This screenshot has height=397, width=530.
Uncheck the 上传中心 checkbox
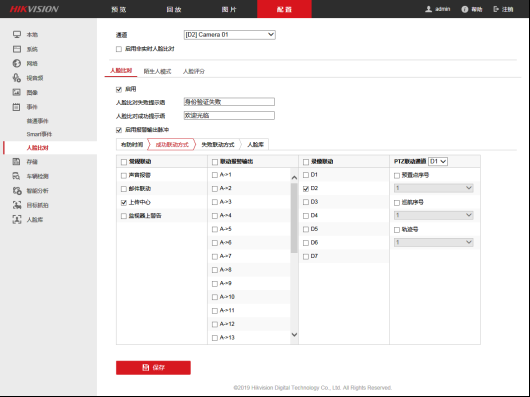click(x=124, y=203)
